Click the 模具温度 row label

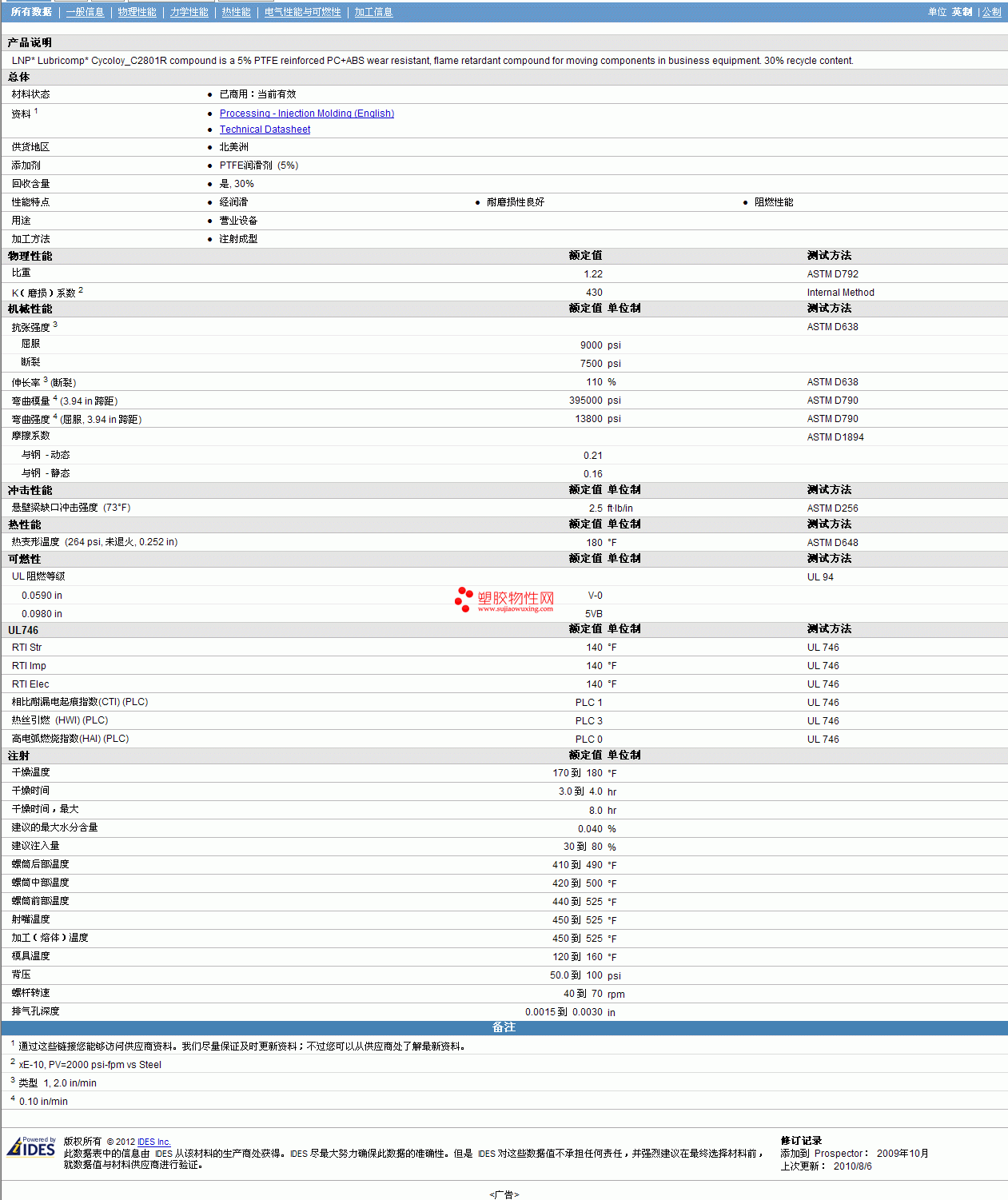pos(31,956)
